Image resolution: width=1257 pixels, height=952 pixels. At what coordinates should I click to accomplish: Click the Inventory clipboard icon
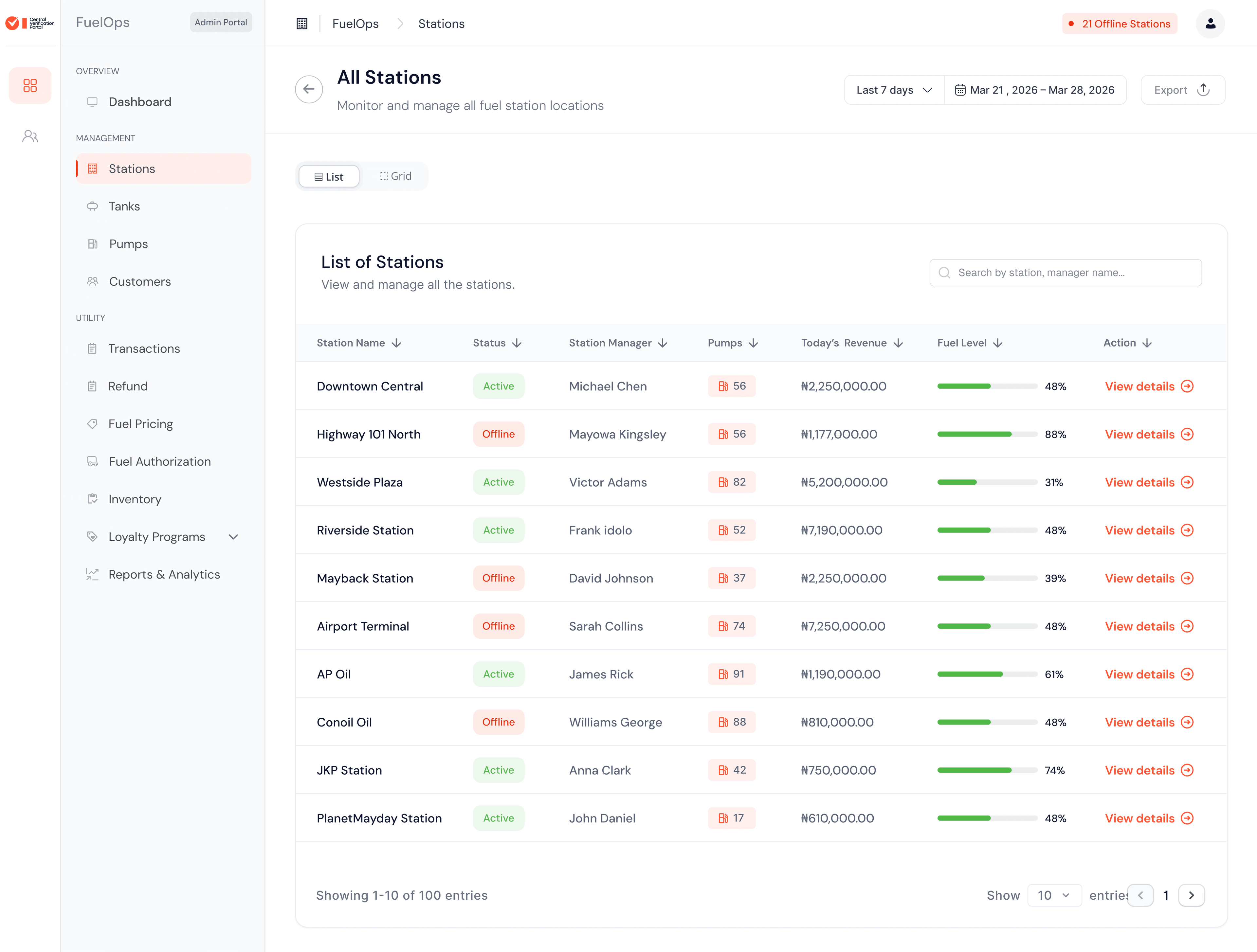[x=92, y=499]
